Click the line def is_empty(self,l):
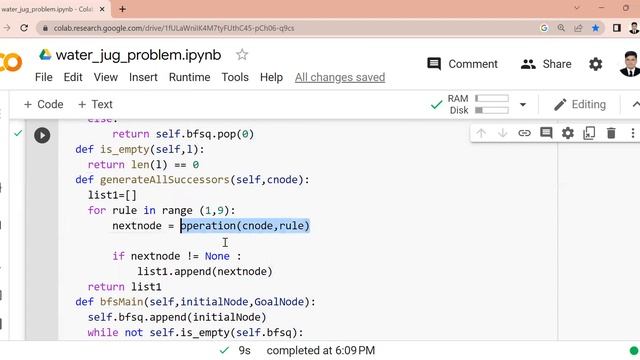Viewport: 640px width, 360px height. (x=140, y=149)
